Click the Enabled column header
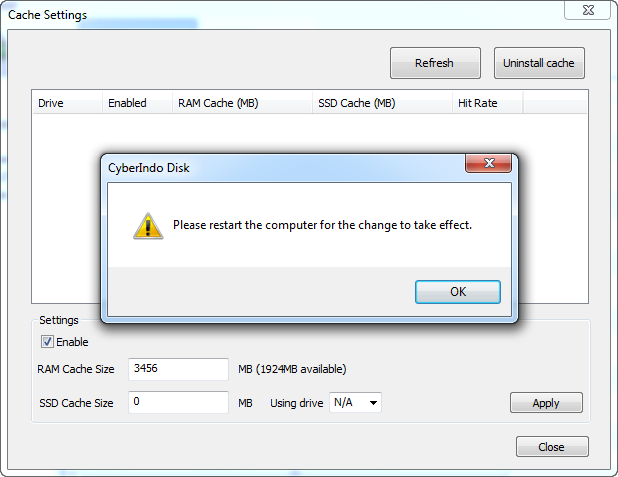 click(137, 103)
